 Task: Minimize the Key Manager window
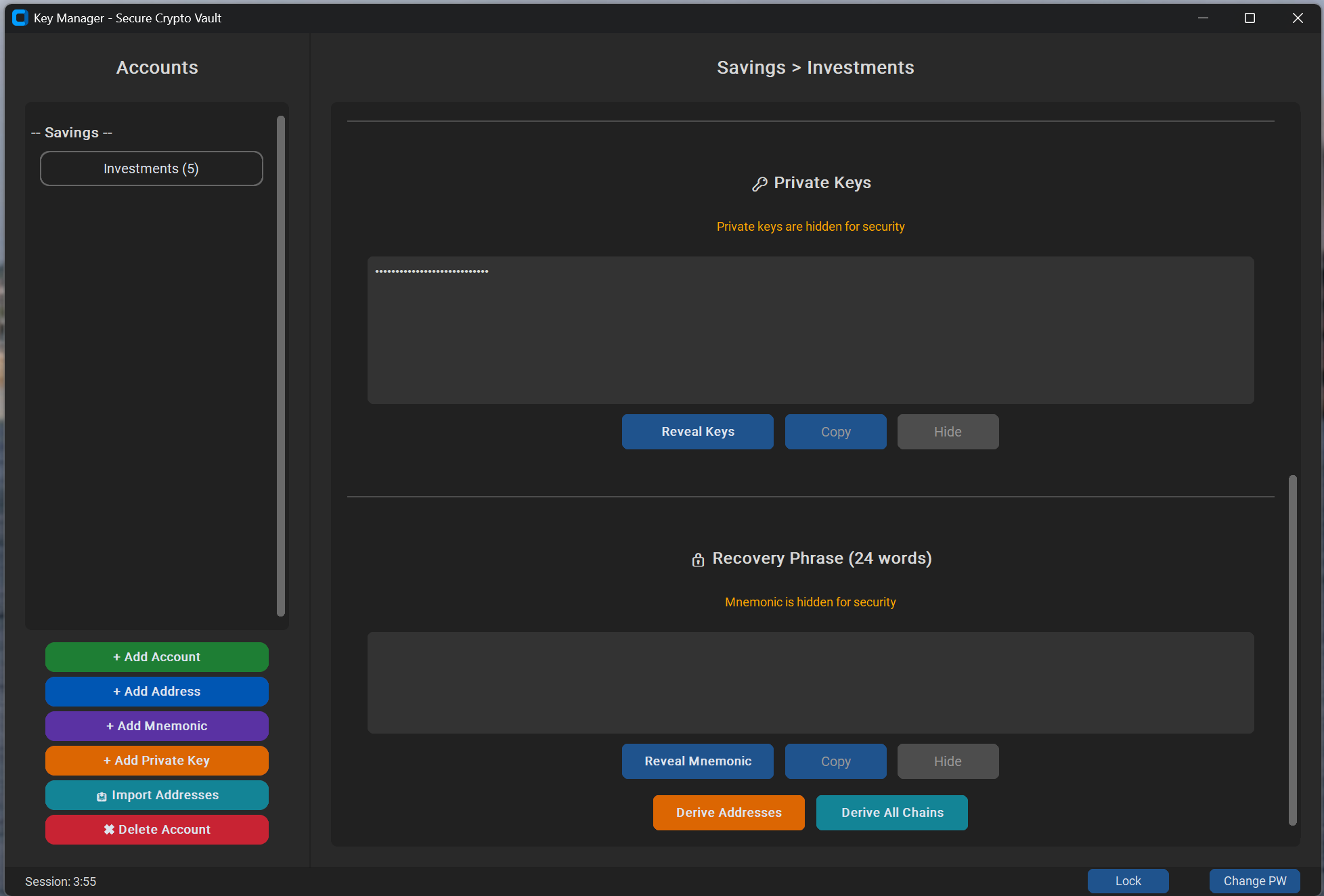coord(1203,18)
